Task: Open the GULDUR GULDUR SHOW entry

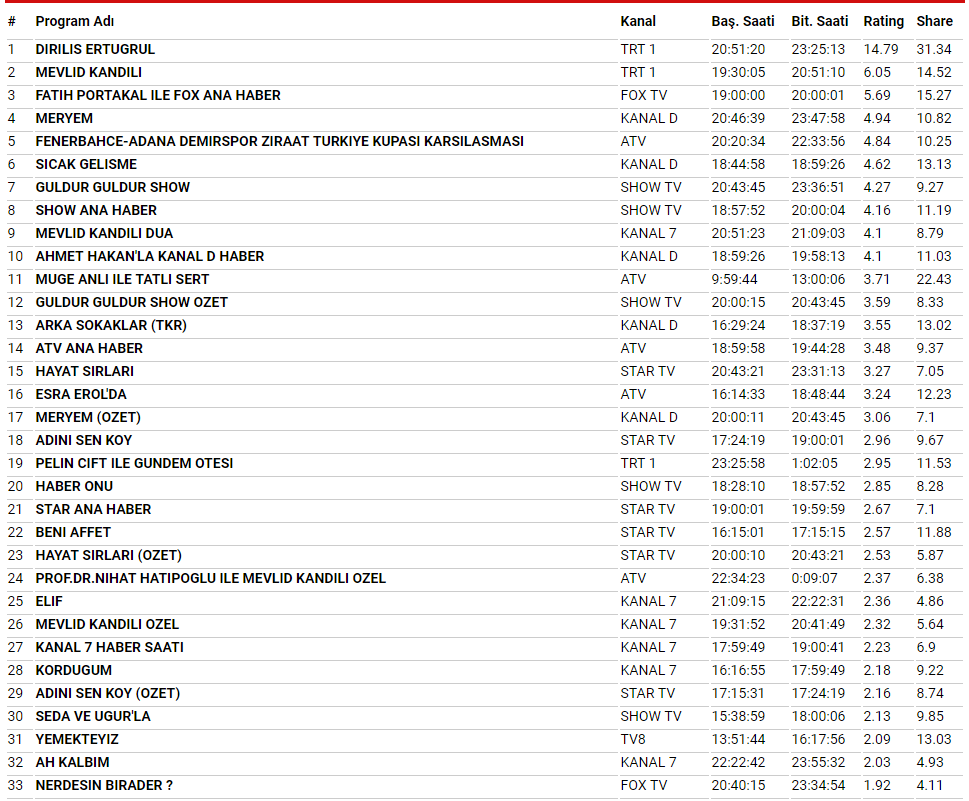Action: click(112, 187)
